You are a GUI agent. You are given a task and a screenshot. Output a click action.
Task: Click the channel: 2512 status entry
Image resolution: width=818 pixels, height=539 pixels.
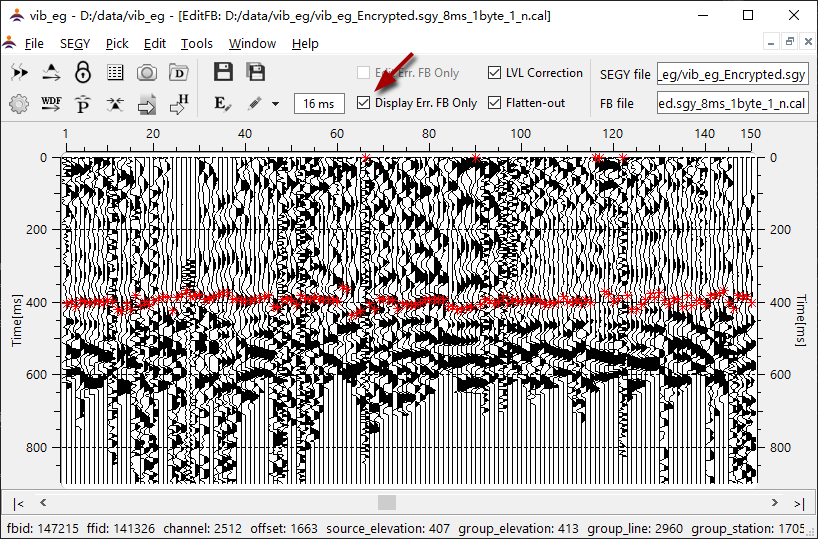[202, 529]
